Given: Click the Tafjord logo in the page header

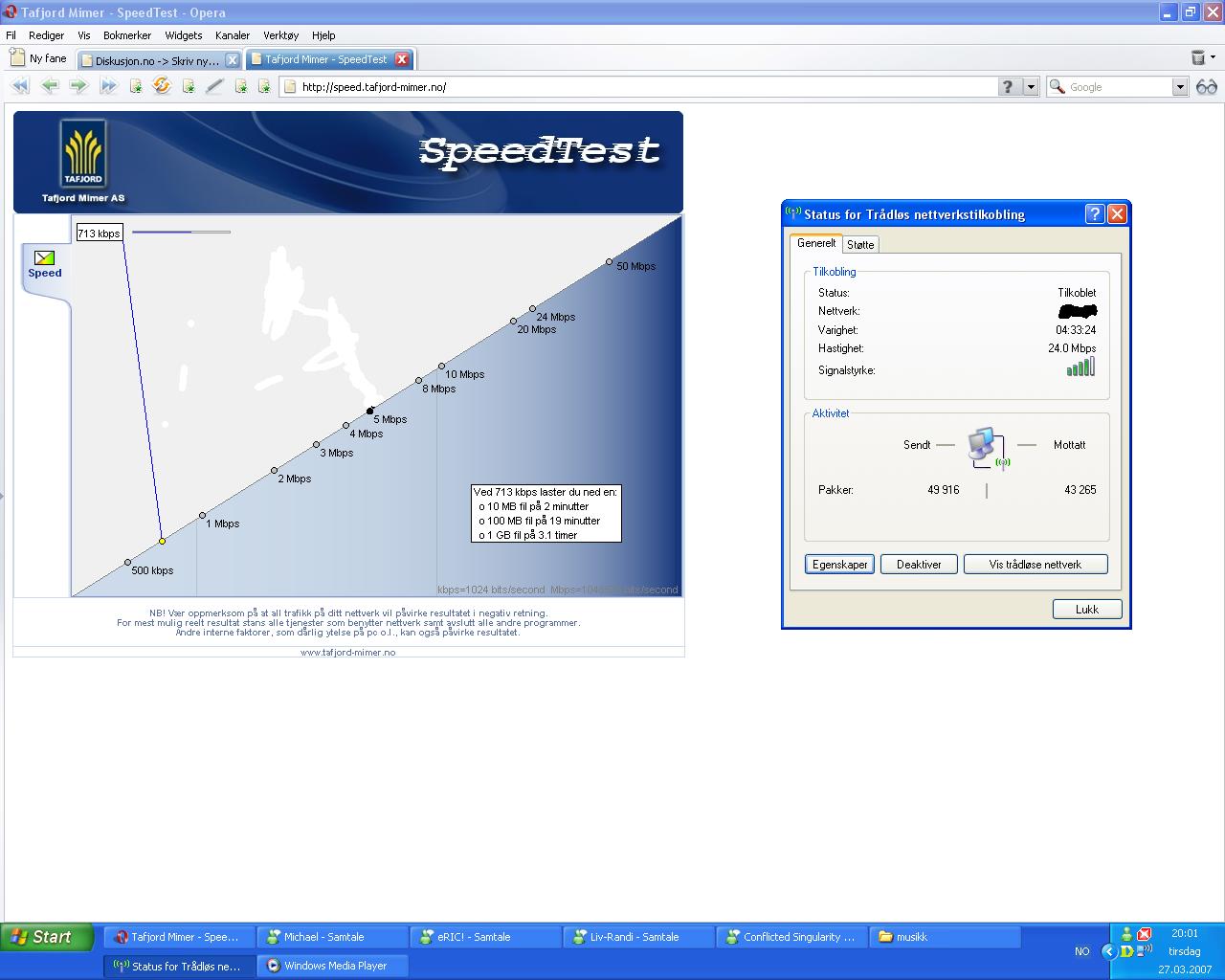Looking at the screenshot, I should (83, 153).
